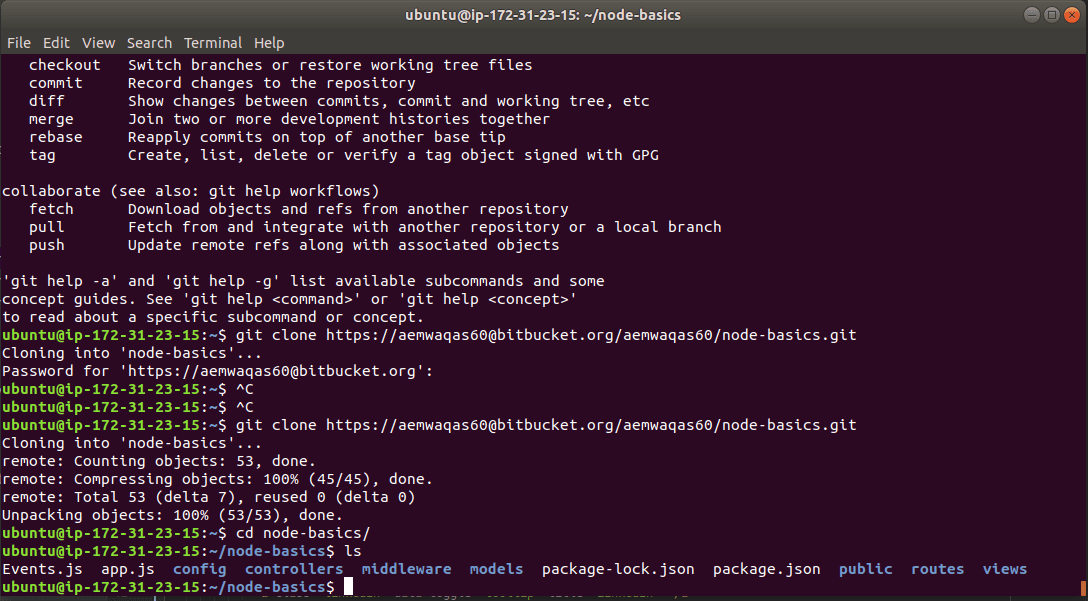The width and height of the screenshot is (1088, 601).
Task: Open the Help menu
Action: 269,43
